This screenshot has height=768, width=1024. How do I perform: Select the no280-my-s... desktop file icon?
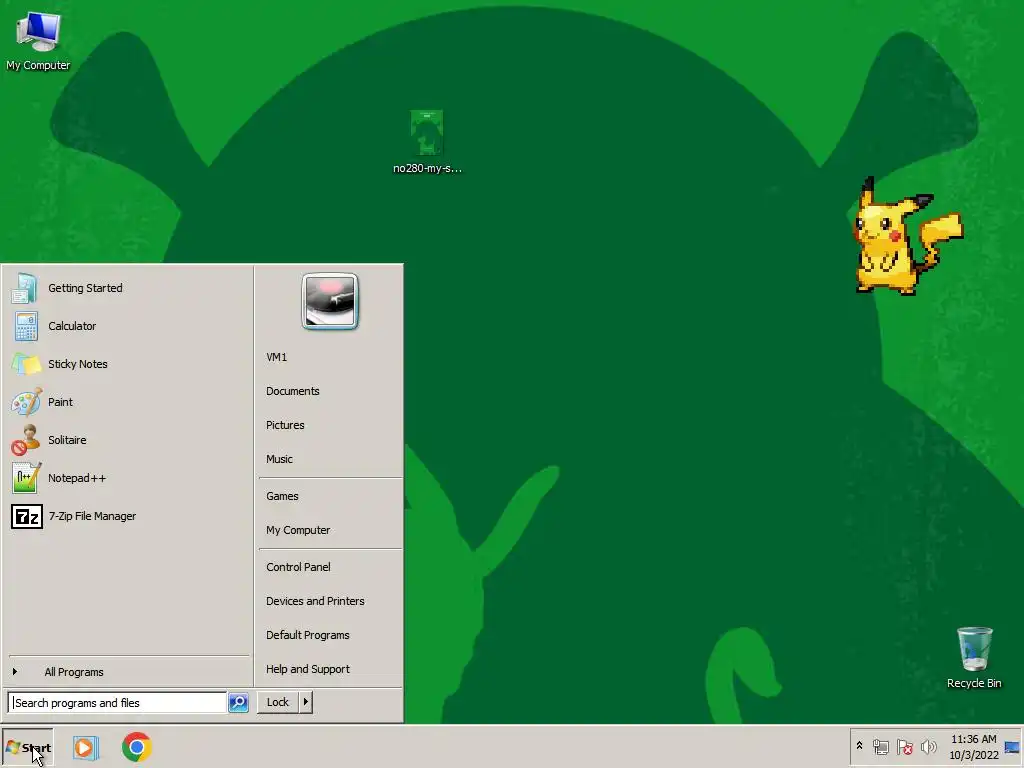427,141
